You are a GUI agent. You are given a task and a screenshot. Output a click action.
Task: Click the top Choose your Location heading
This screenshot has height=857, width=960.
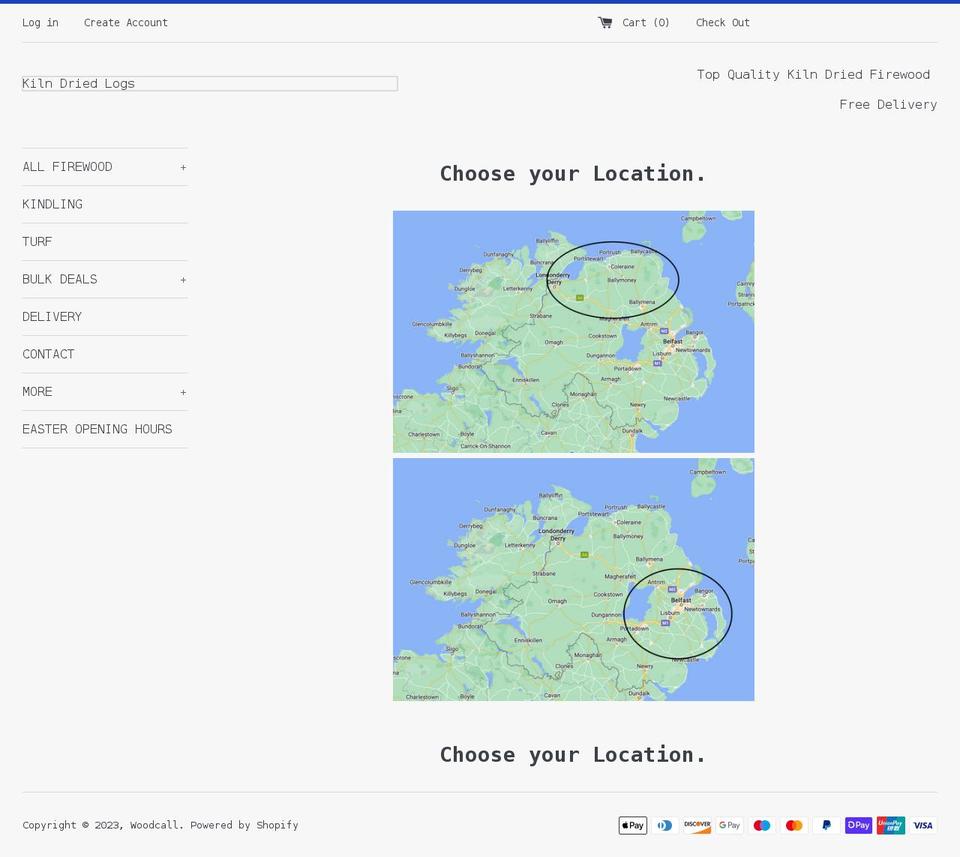point(573,174)
